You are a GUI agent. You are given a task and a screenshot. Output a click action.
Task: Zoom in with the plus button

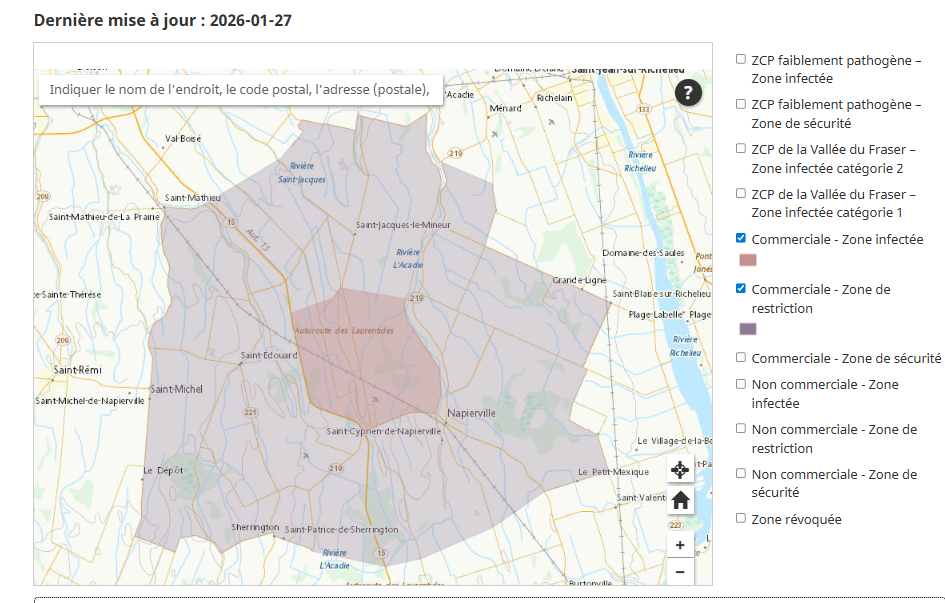click(x=680, y=545)
